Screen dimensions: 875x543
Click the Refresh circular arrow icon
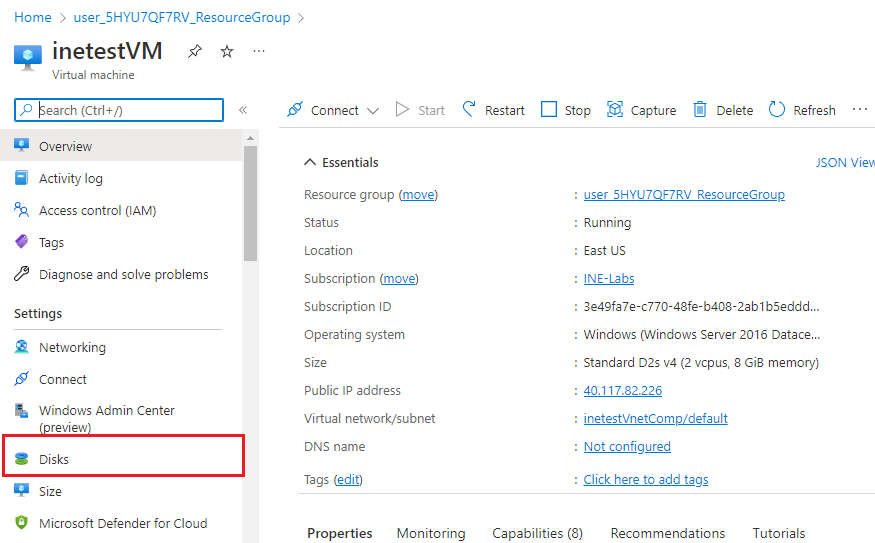(x=777, y=110)
